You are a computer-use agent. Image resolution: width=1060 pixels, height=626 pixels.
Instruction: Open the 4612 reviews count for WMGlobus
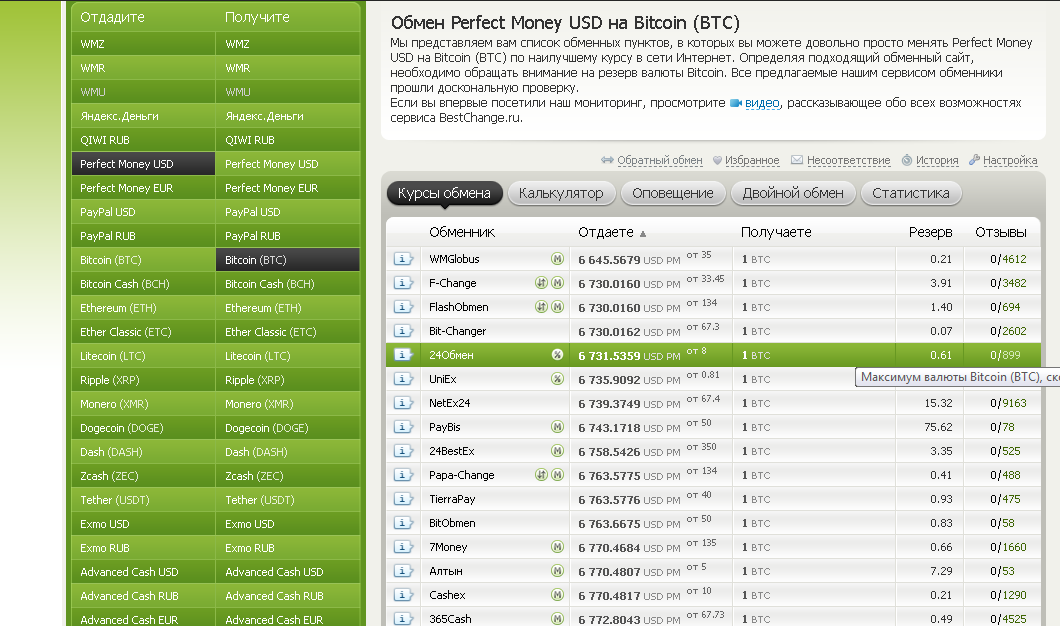point(1014,259)
